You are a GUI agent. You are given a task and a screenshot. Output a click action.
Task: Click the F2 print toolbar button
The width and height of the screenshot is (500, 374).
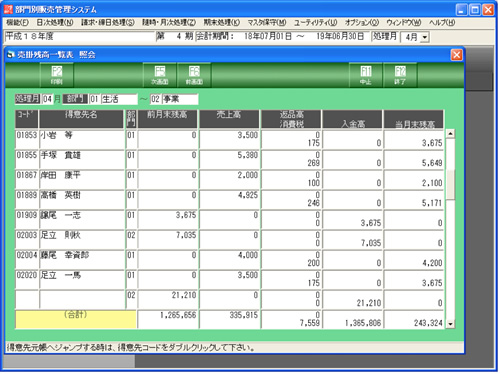click(x=57, y=75)
